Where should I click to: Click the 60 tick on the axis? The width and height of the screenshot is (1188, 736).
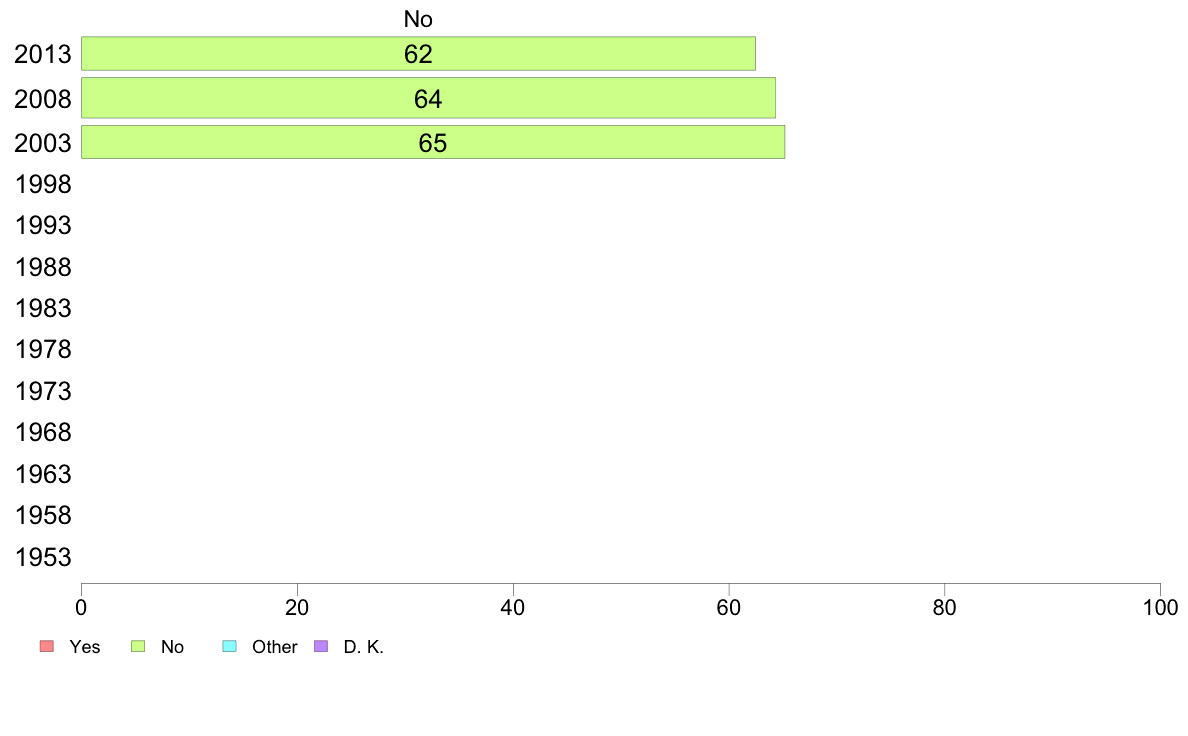[x=729, y=607]
